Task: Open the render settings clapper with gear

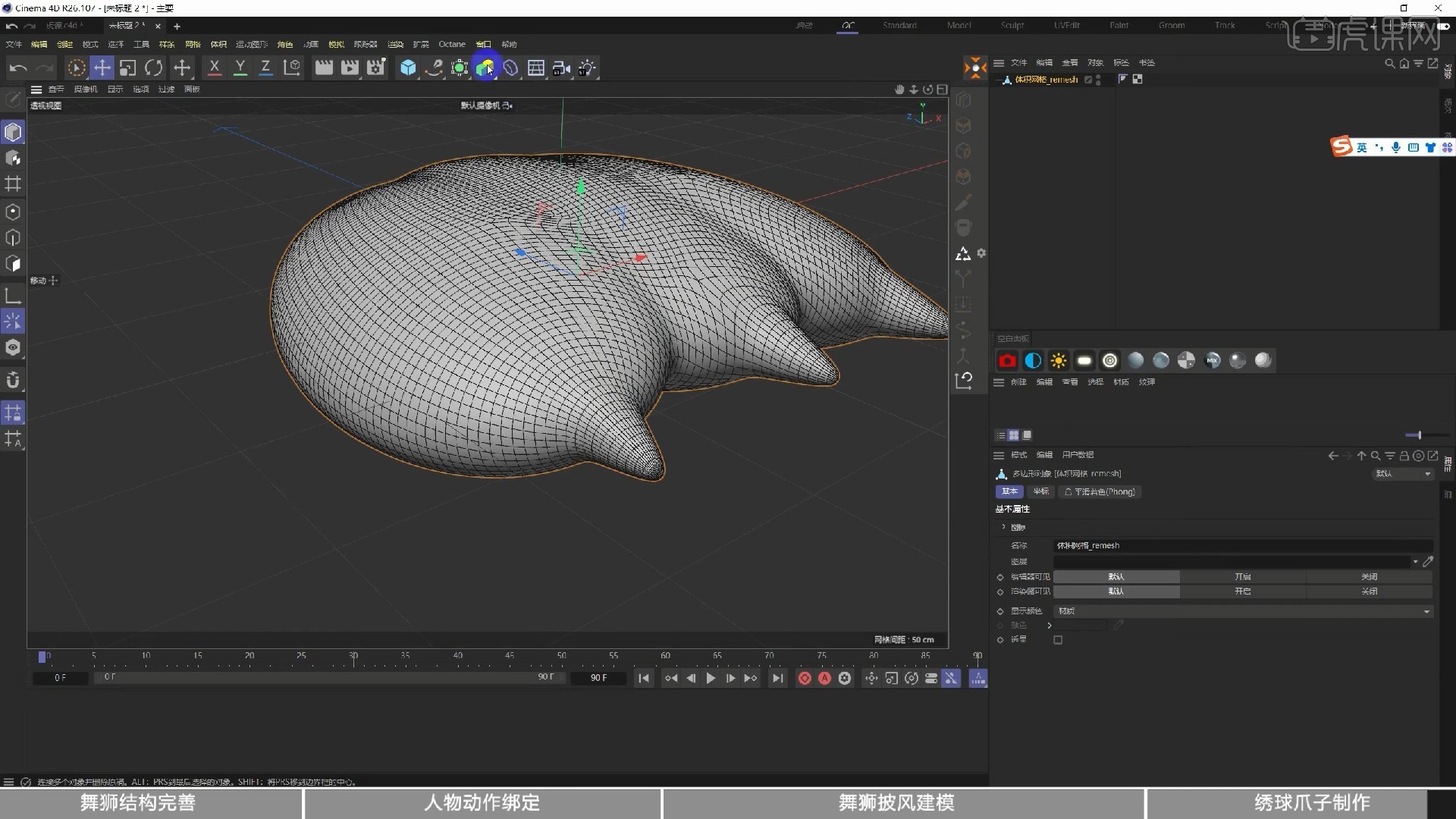Action: pyautogui.click(x=375, y=67)
